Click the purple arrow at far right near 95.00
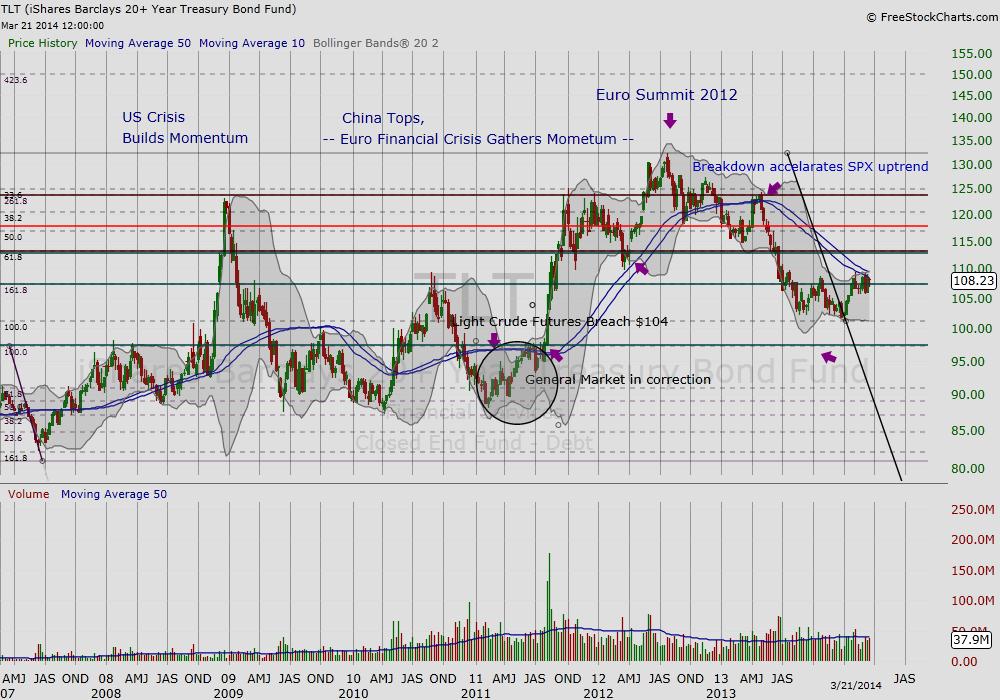This screenshot has height=700, width=1000. coord(827,356)
